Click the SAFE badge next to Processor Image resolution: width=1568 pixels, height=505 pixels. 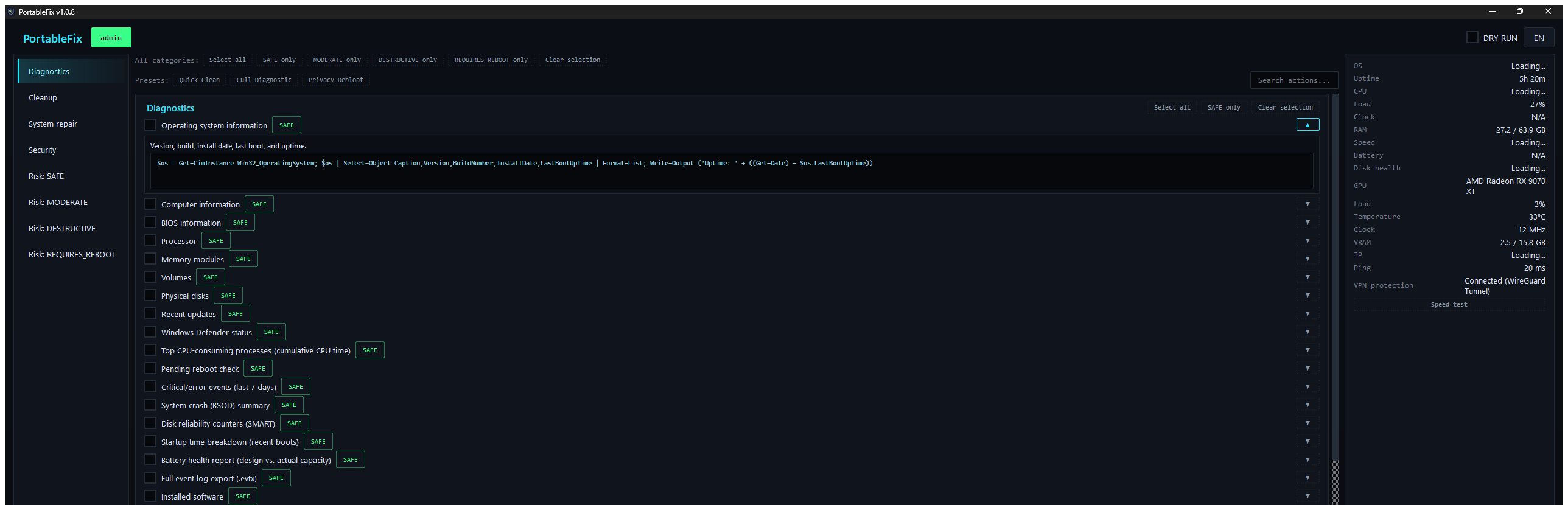(216, 241)
